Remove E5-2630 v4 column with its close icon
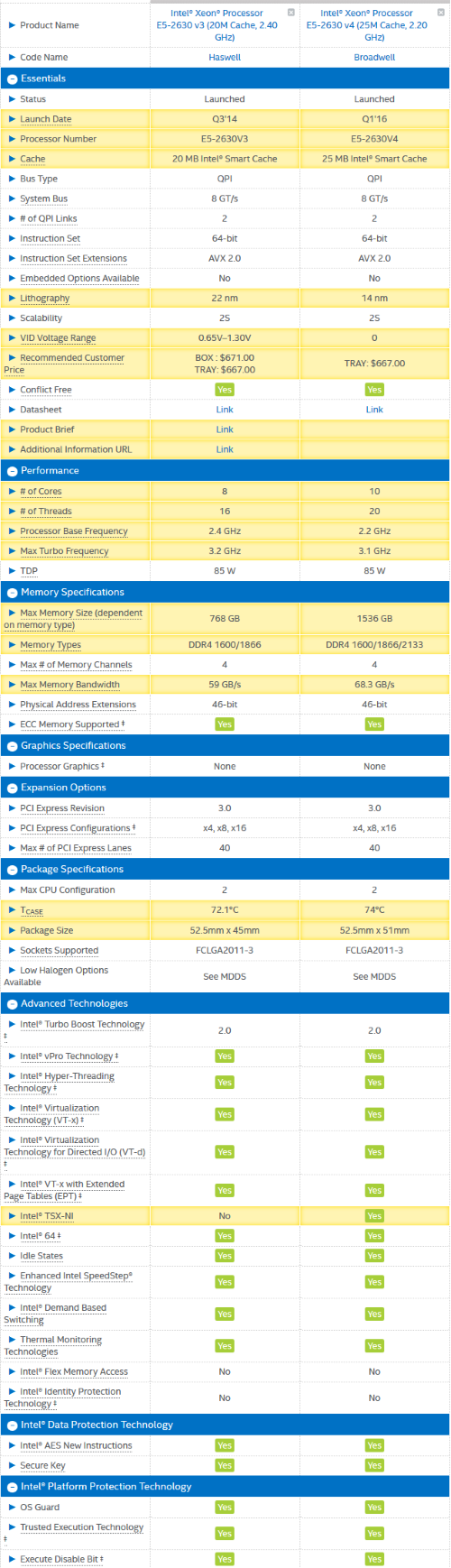 441,13
